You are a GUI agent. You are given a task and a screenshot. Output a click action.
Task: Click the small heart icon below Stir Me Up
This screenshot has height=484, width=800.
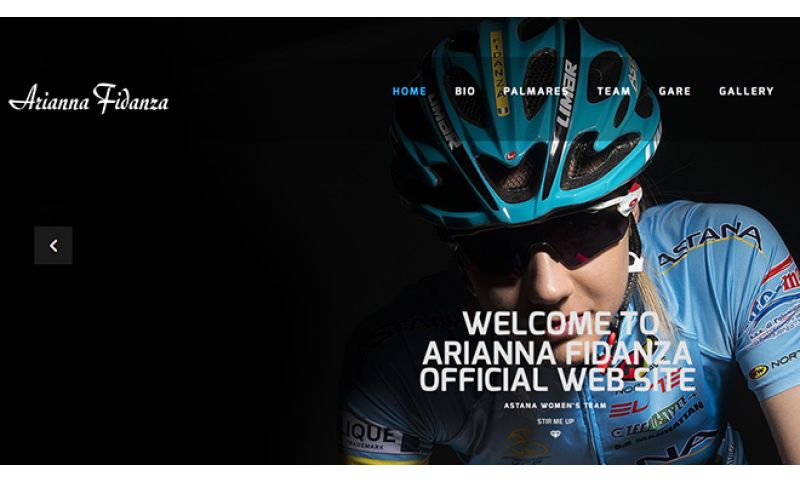coord(555,434)
